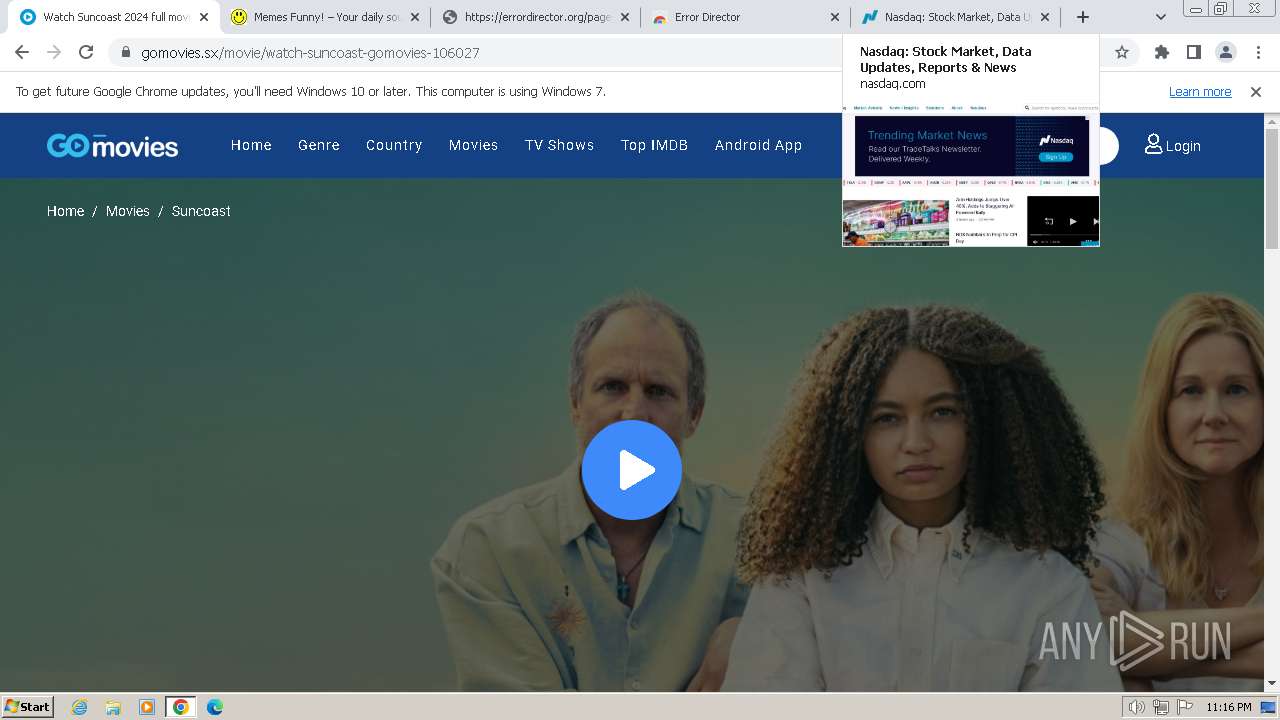Screen dimensions: 1280x720
Task: Open the Chrome profile icon
Action: (1226, 52)
